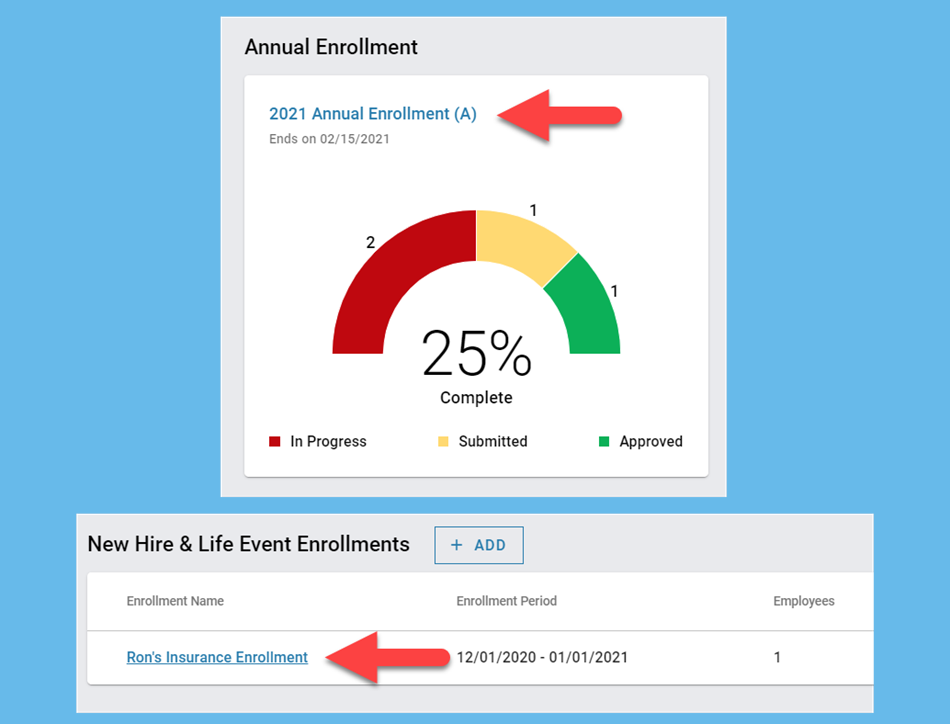
Task: Click the plus icon inside the ADD button
Action: click(x=458, y=545)
